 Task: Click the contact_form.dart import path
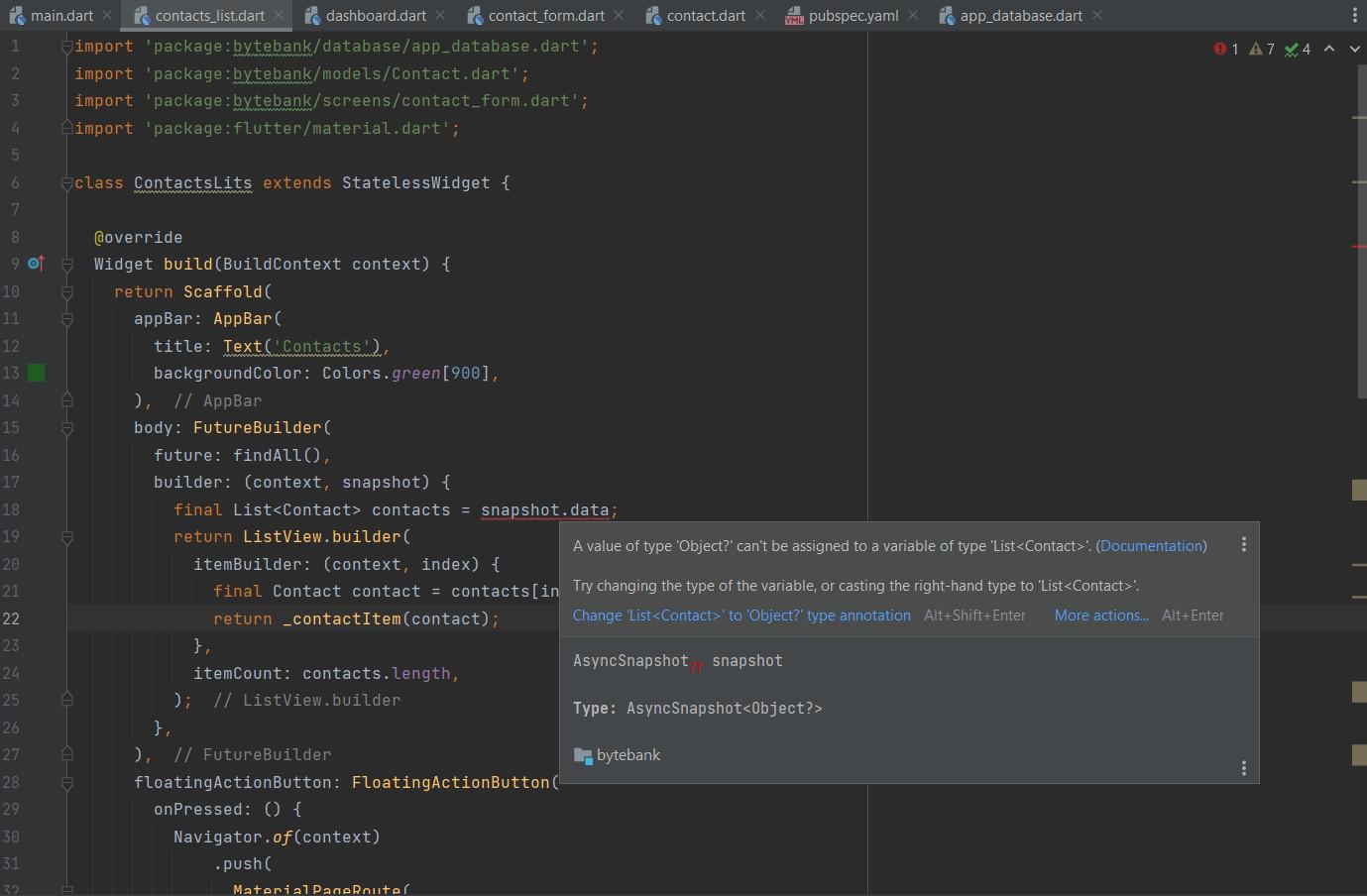point(362,101)
